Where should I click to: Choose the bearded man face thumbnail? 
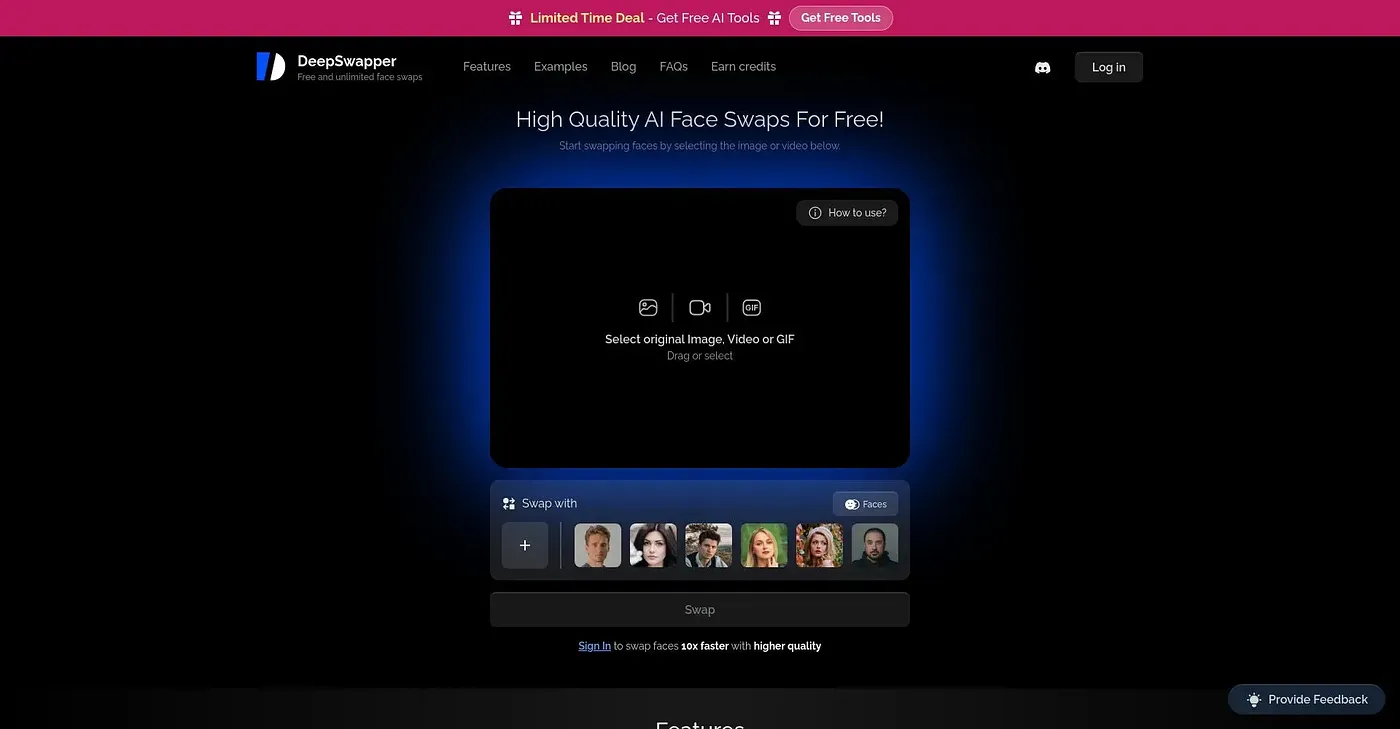click(875, 546)
